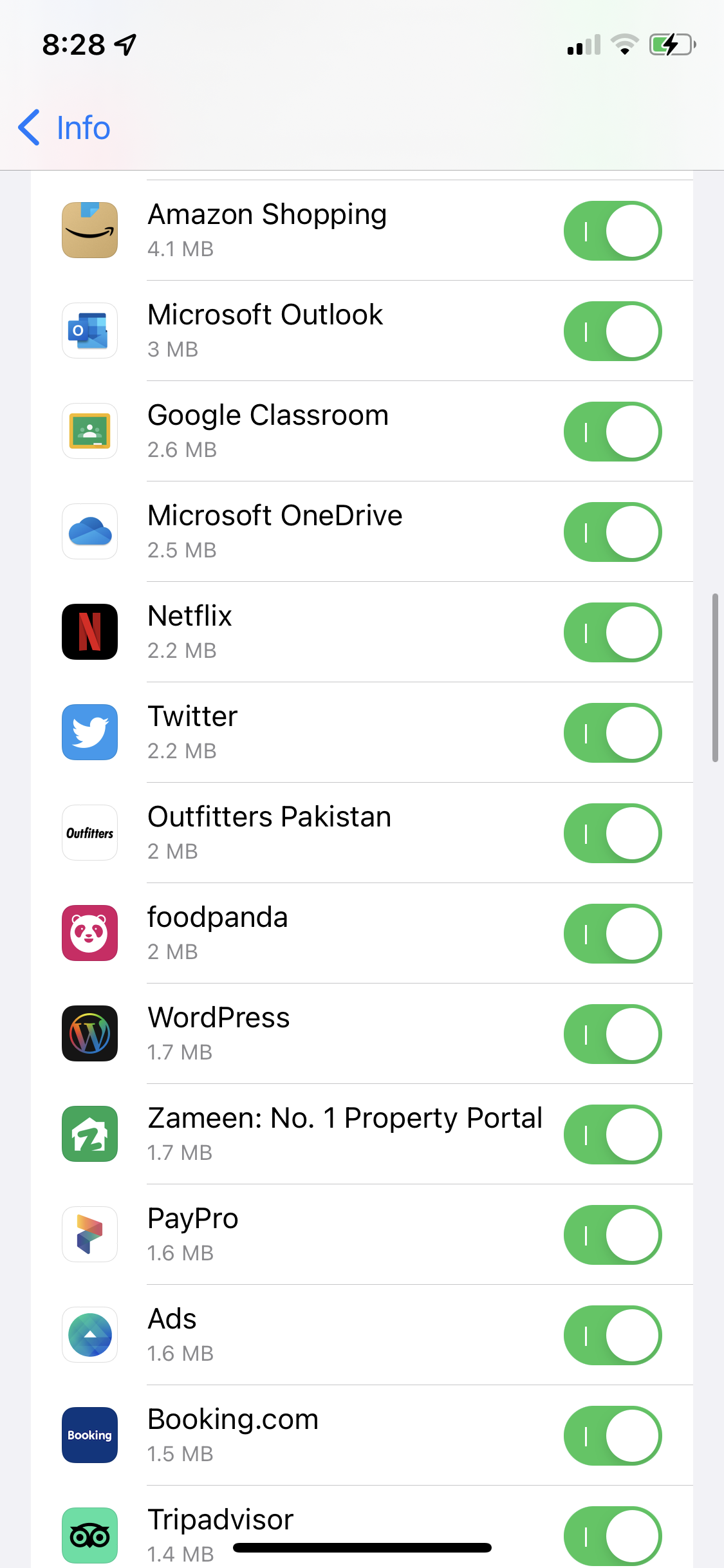Image resolution: width=724 pixels, height=1568 pixels.
Task: Tap the Zameen property app icon
Action: 89,1134
